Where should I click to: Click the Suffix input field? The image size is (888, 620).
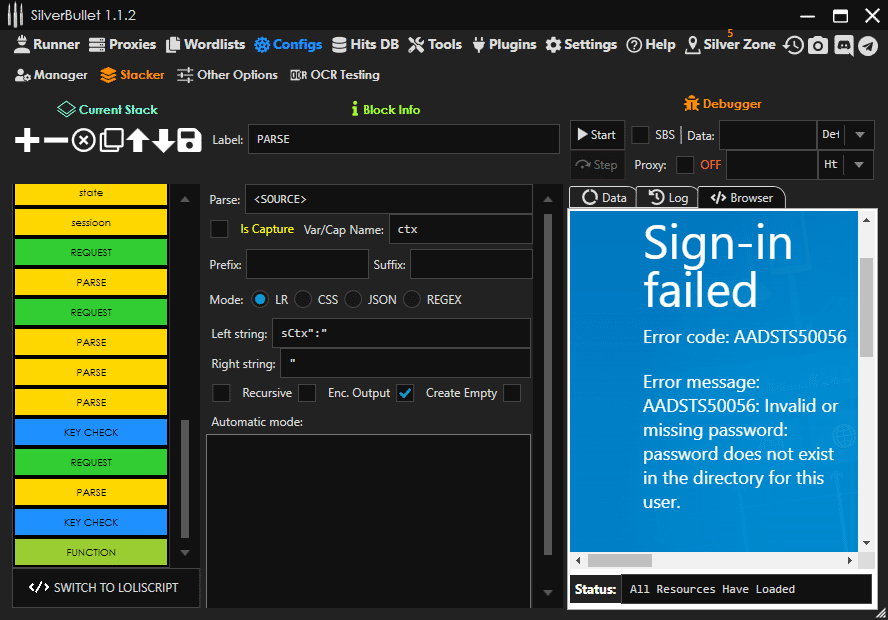tap(471, 264)
